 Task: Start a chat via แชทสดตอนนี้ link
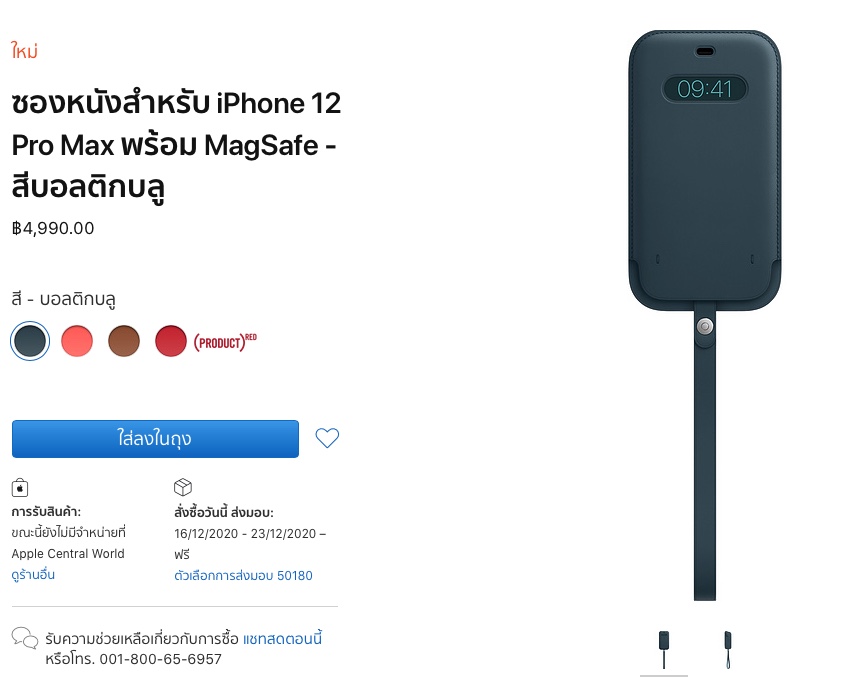tap(282, 638)
